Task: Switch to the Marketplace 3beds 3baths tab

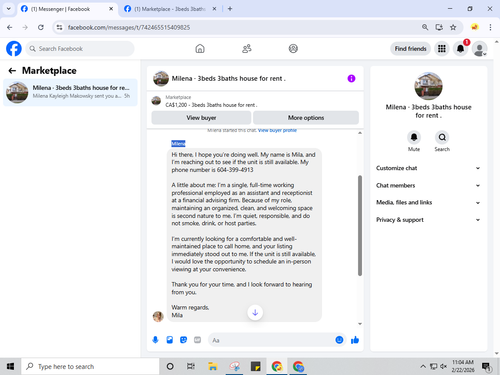Action: (x=170, y=9)
